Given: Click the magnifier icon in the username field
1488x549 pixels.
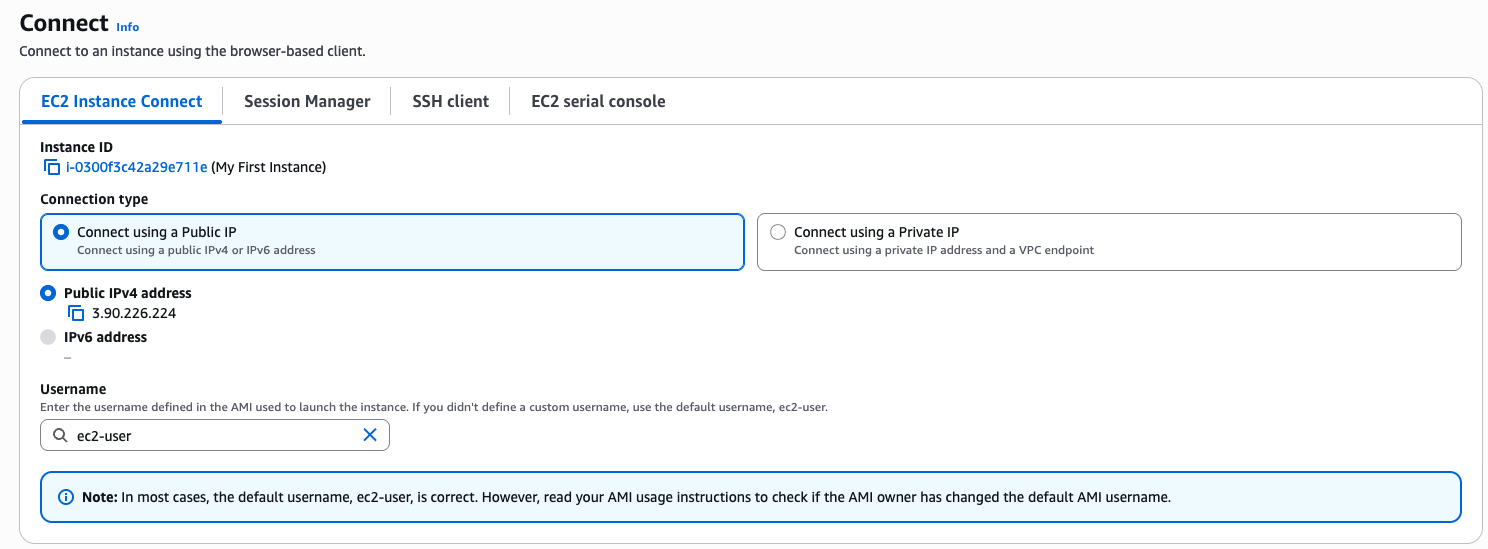Looking at the screenshot, I should (x=60, y=436).
